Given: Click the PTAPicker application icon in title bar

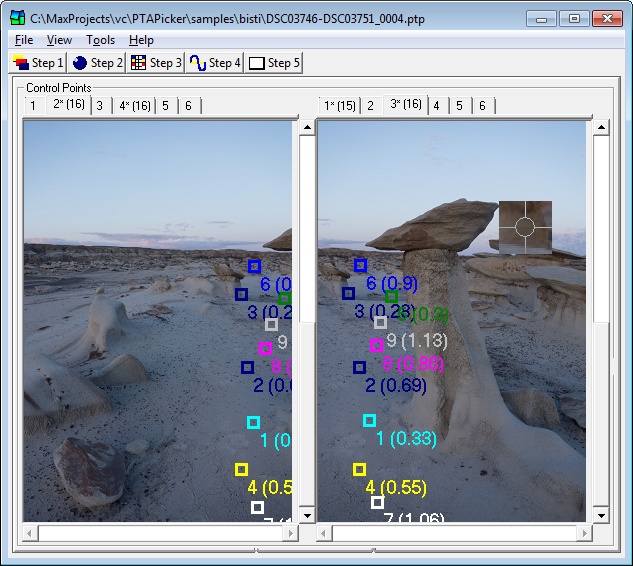Looking at the screenshot, I should [x=18, y=18].
